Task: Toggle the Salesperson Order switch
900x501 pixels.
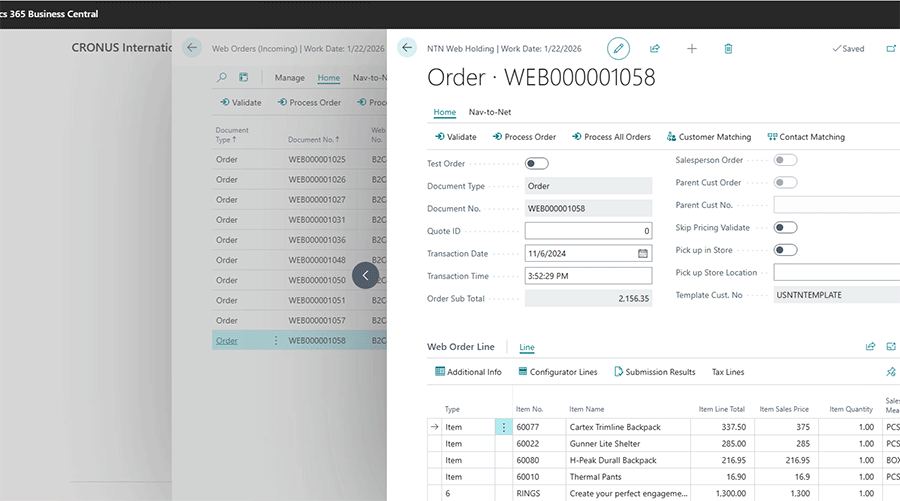Action: pos(785,160)
